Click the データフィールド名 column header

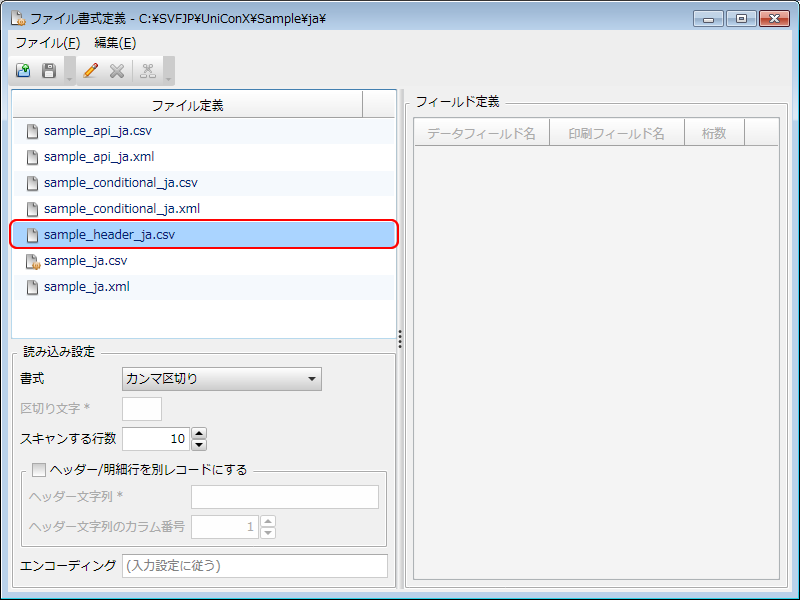point(481,133)
